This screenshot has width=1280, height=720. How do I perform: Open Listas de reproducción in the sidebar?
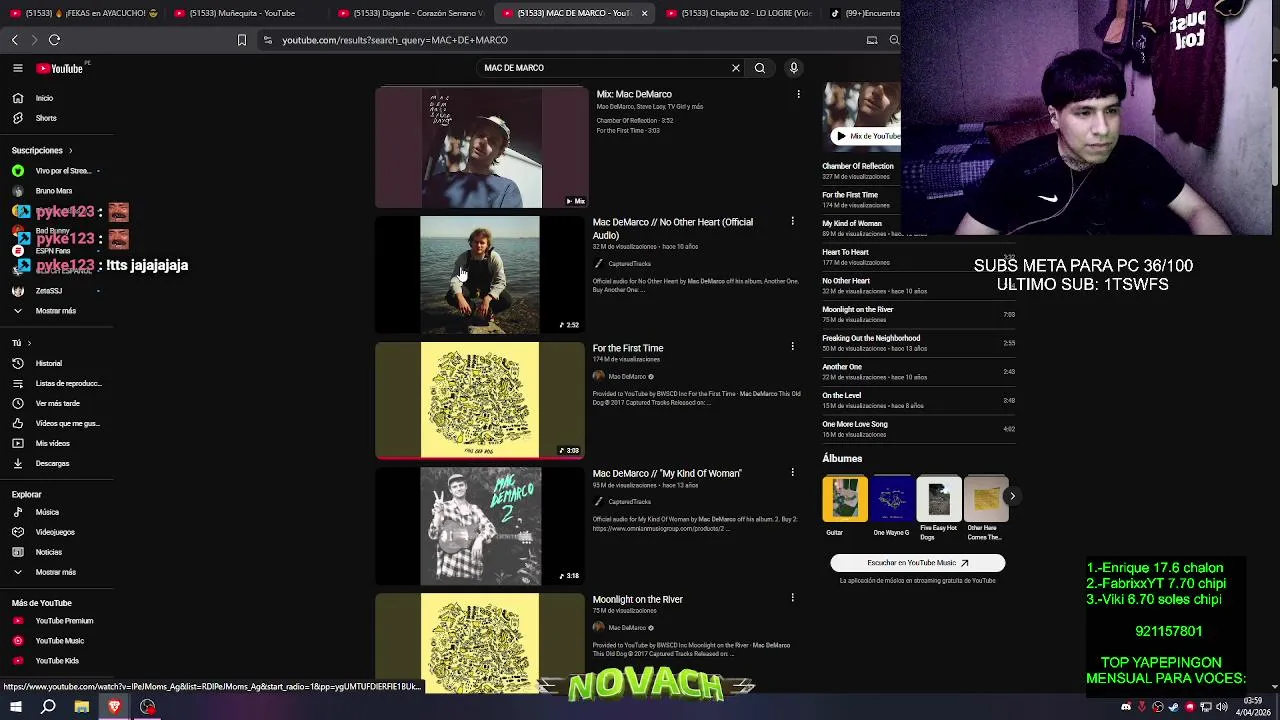57,383
